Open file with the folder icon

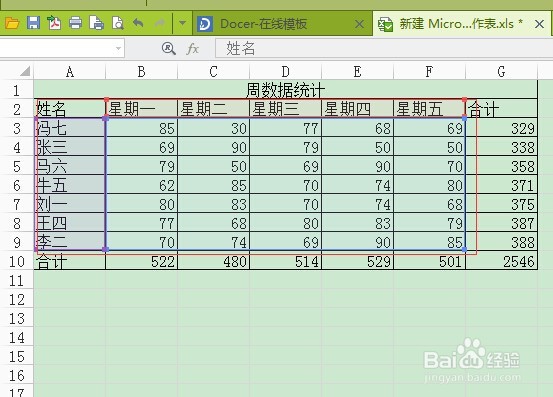[12, 23]
